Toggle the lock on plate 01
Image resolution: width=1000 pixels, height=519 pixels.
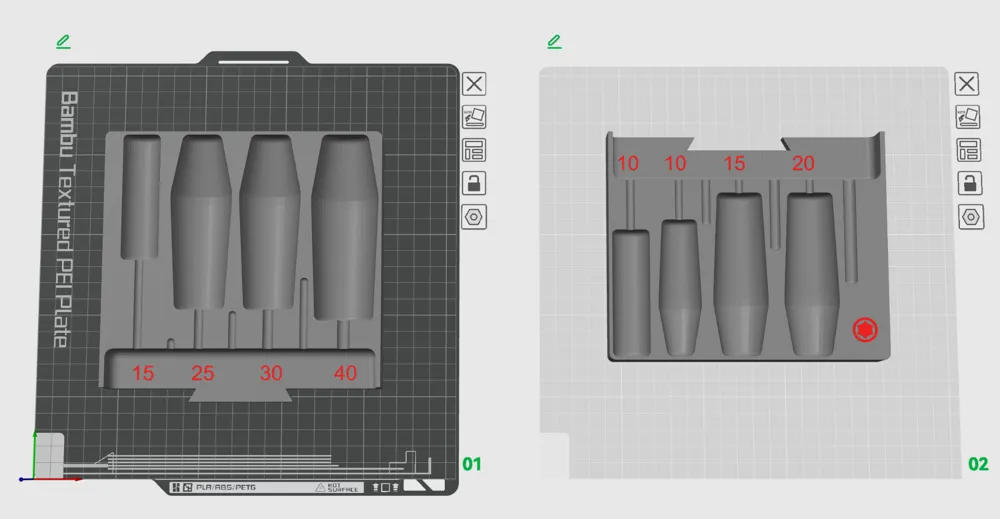pos(474,183)
